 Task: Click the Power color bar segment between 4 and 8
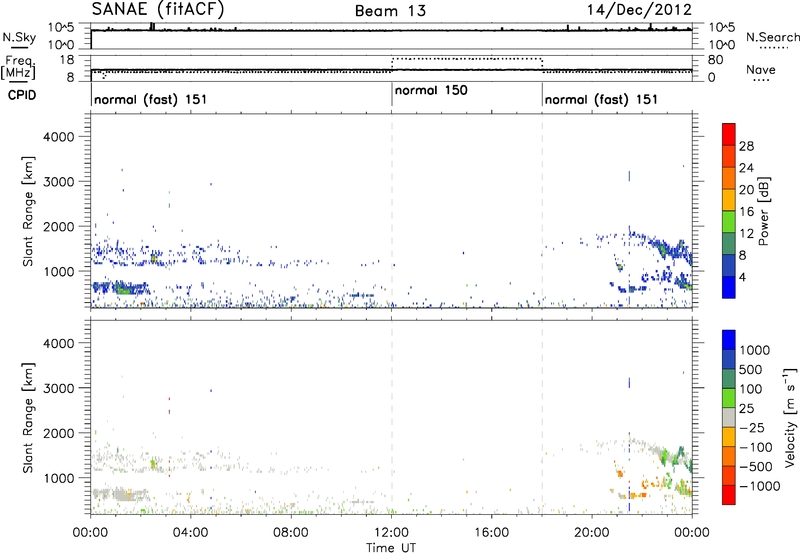click(x=729, y=265)
